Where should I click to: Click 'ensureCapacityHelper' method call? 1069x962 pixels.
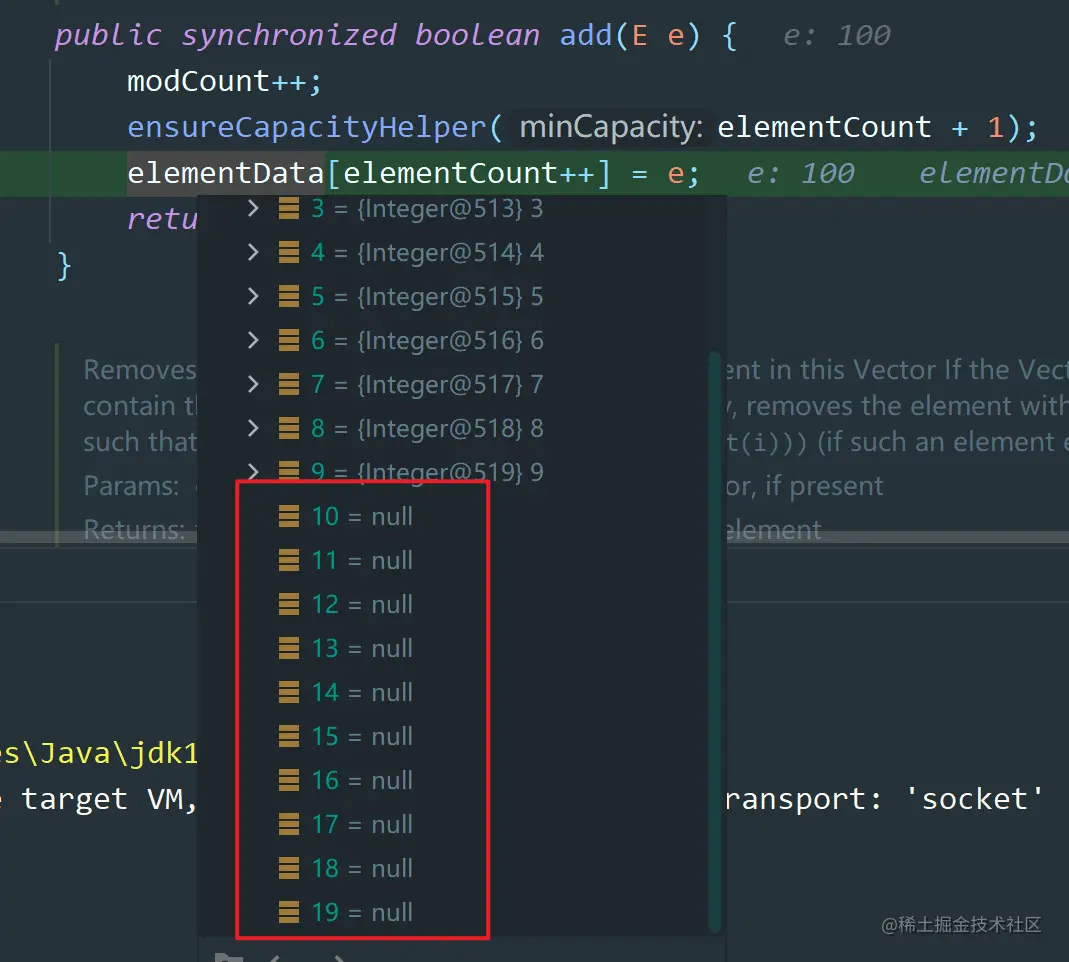(306, 127)
